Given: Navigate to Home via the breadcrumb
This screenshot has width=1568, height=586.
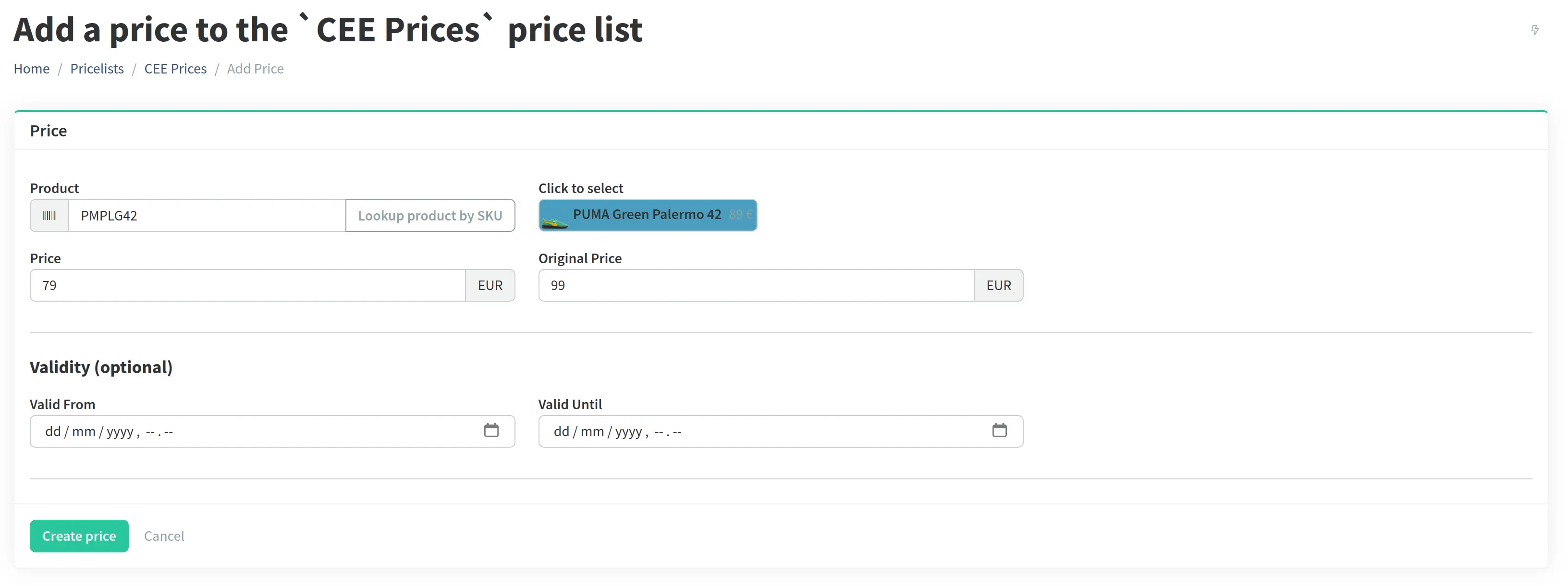Looking at the screenshot, I should [x=31, y=68].
